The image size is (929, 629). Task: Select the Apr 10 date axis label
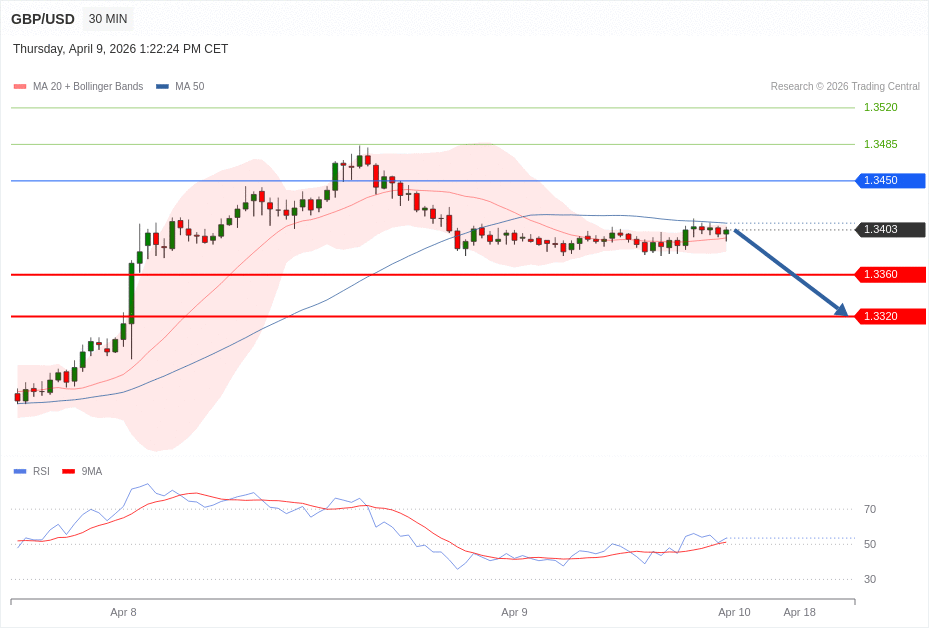click(734, 612)
